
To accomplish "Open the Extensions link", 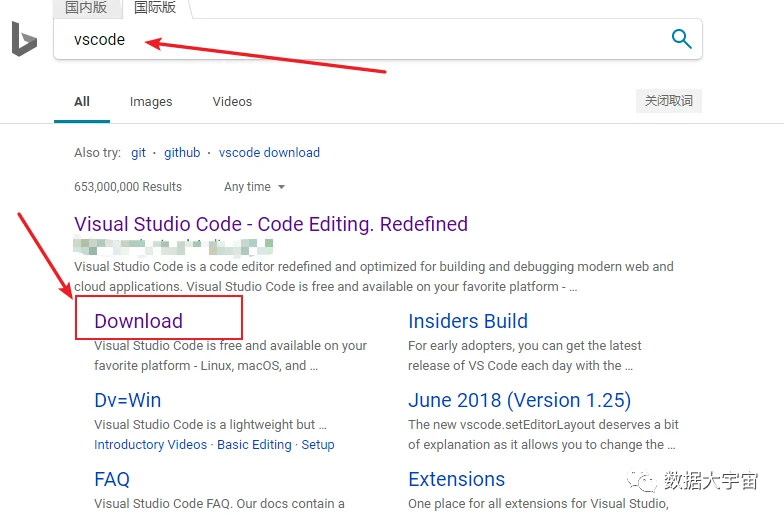I will (x=456, y=479).
